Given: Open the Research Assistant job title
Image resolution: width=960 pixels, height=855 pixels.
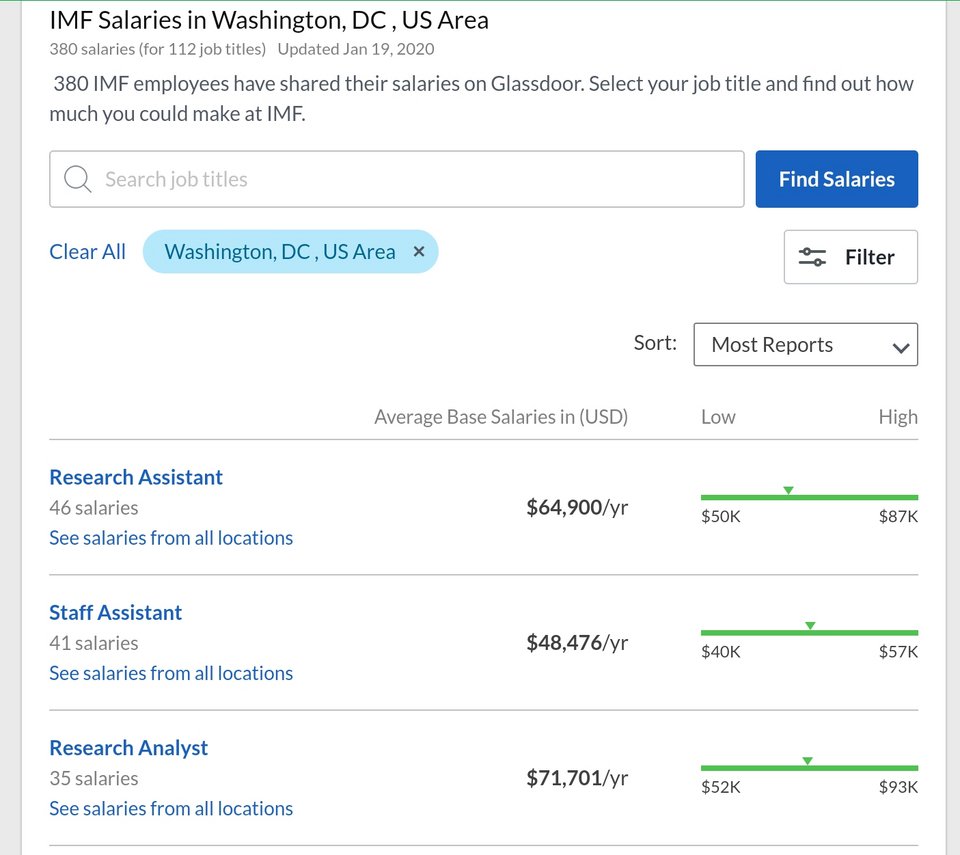Looking at the screenshot, I should pos(136,477).
